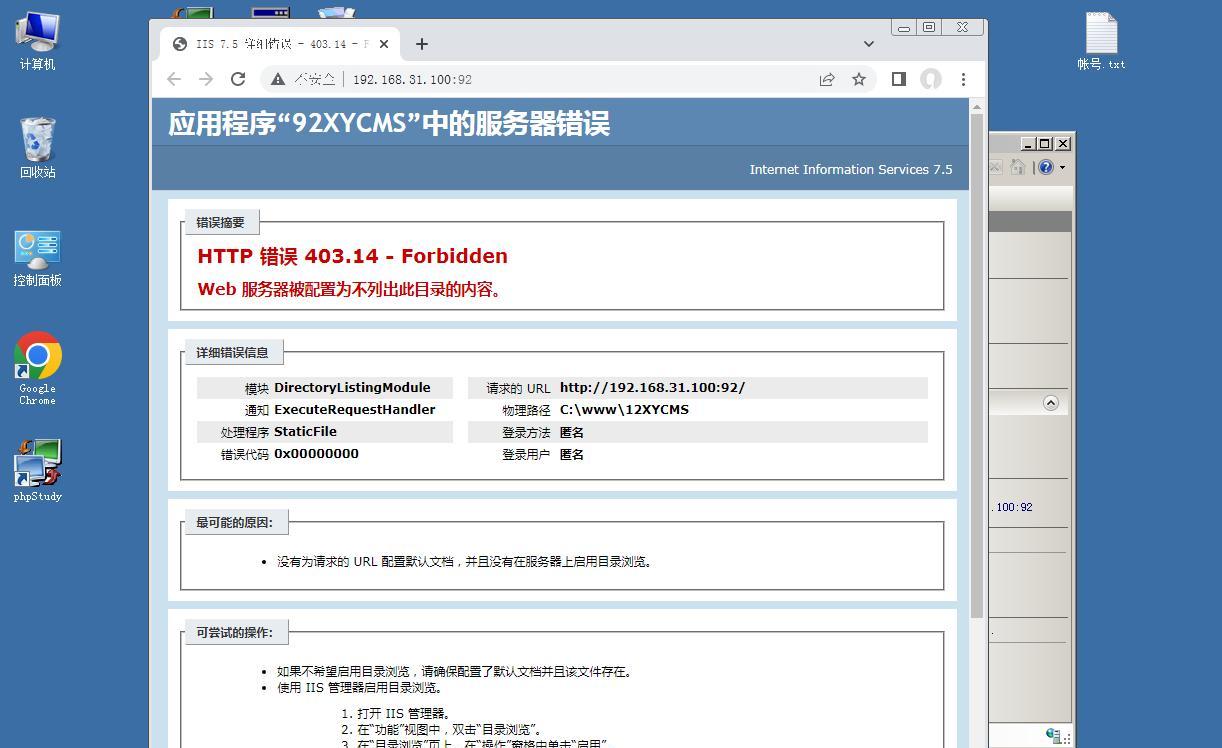Viewport: 1222px width, 748px height.
Task: Open the 控制面板 control panel icon
Action: coord(37,258)
